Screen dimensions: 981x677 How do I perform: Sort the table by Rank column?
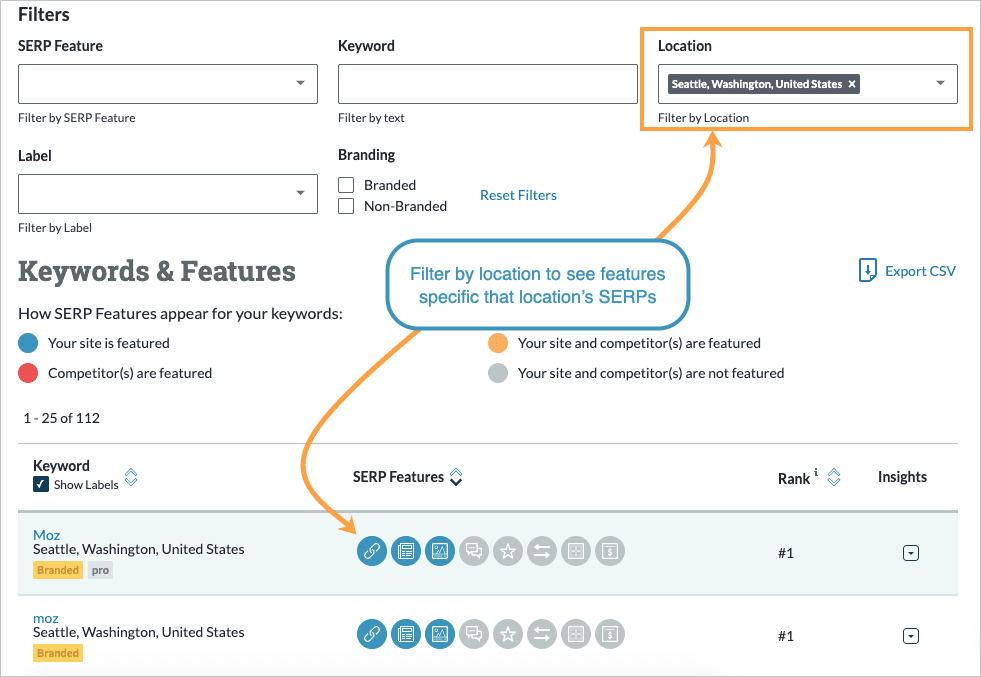pyautogui.click(x=834, y=477)
